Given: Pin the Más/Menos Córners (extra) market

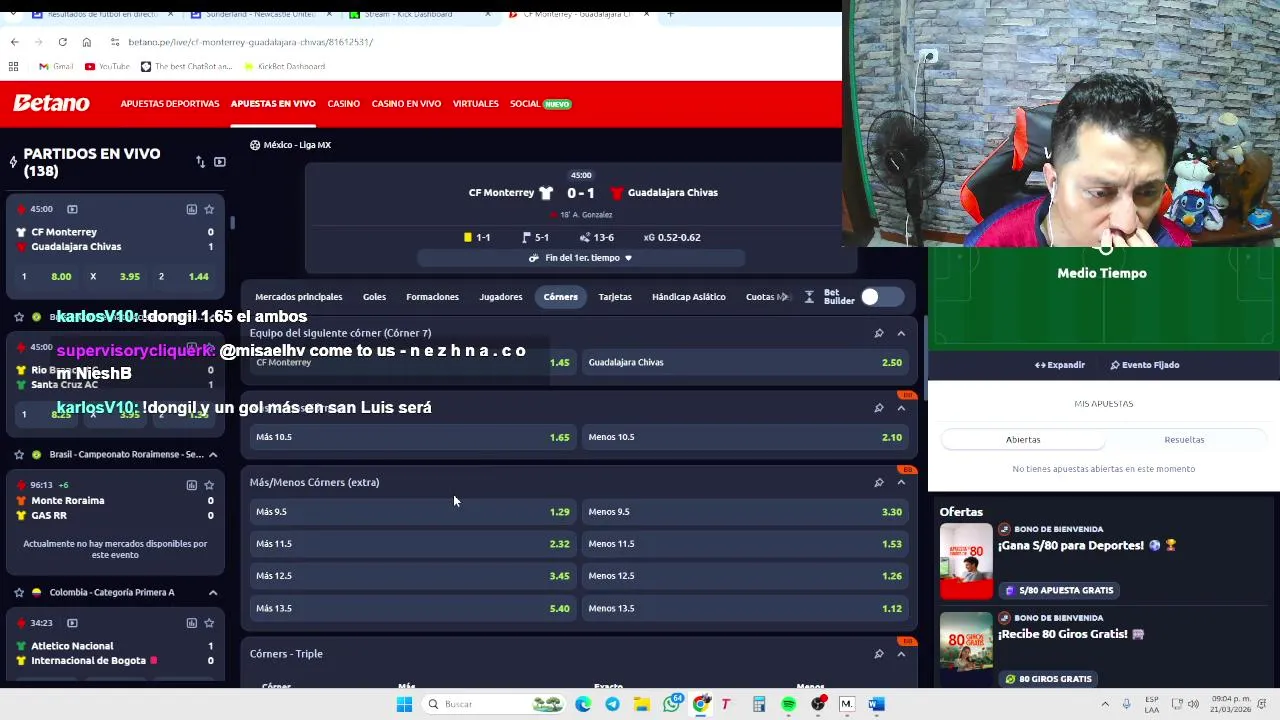Looking at the screenshot, I should pos(879,482).
